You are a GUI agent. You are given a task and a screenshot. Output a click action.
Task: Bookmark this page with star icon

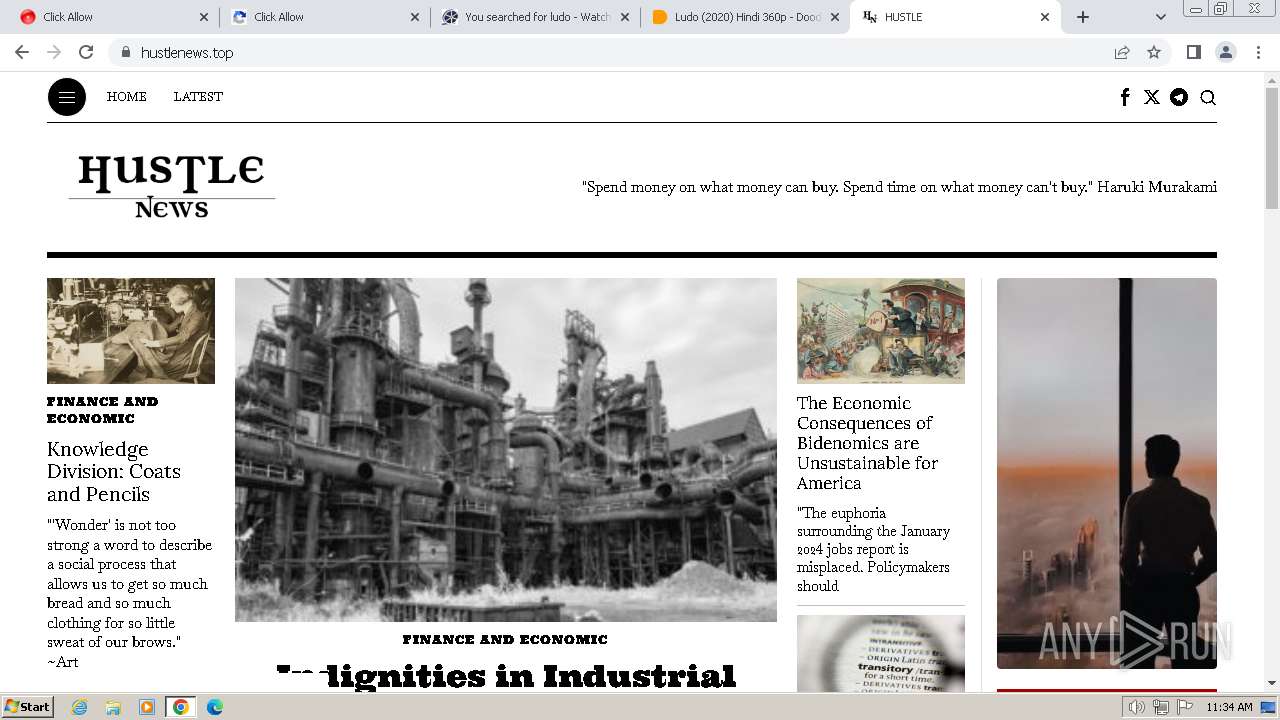point(1154,52)
